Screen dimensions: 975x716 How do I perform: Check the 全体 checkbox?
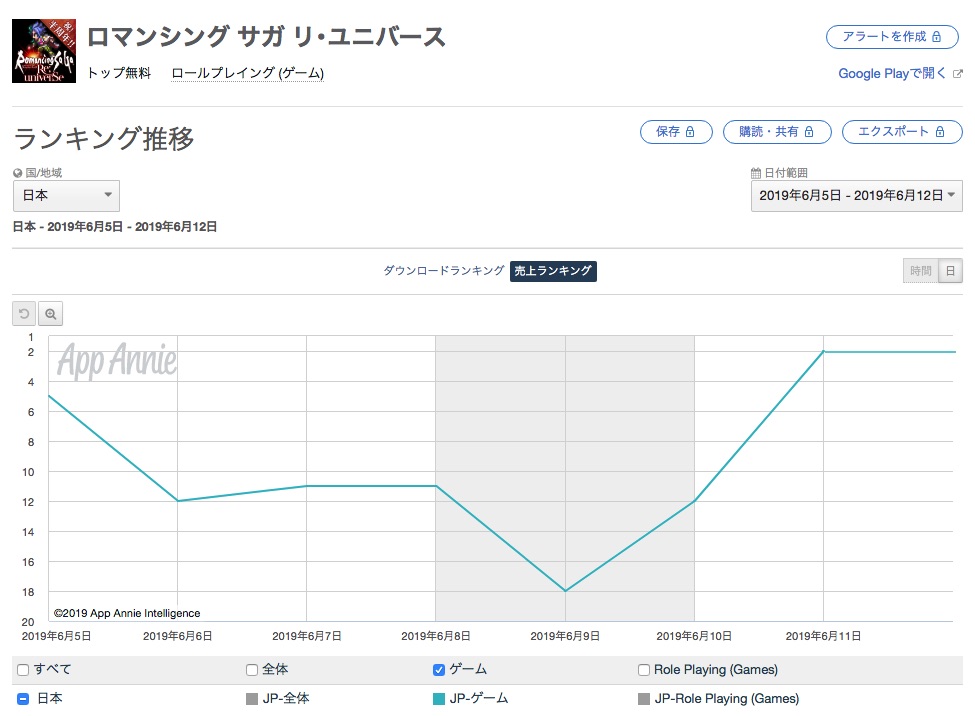pyautogui.click(x=252, y=670)
